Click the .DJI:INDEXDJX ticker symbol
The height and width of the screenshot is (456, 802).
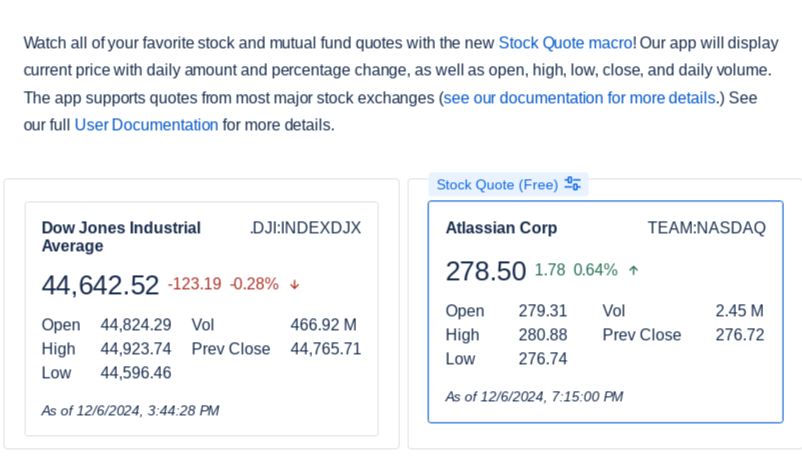coord(305,228)
